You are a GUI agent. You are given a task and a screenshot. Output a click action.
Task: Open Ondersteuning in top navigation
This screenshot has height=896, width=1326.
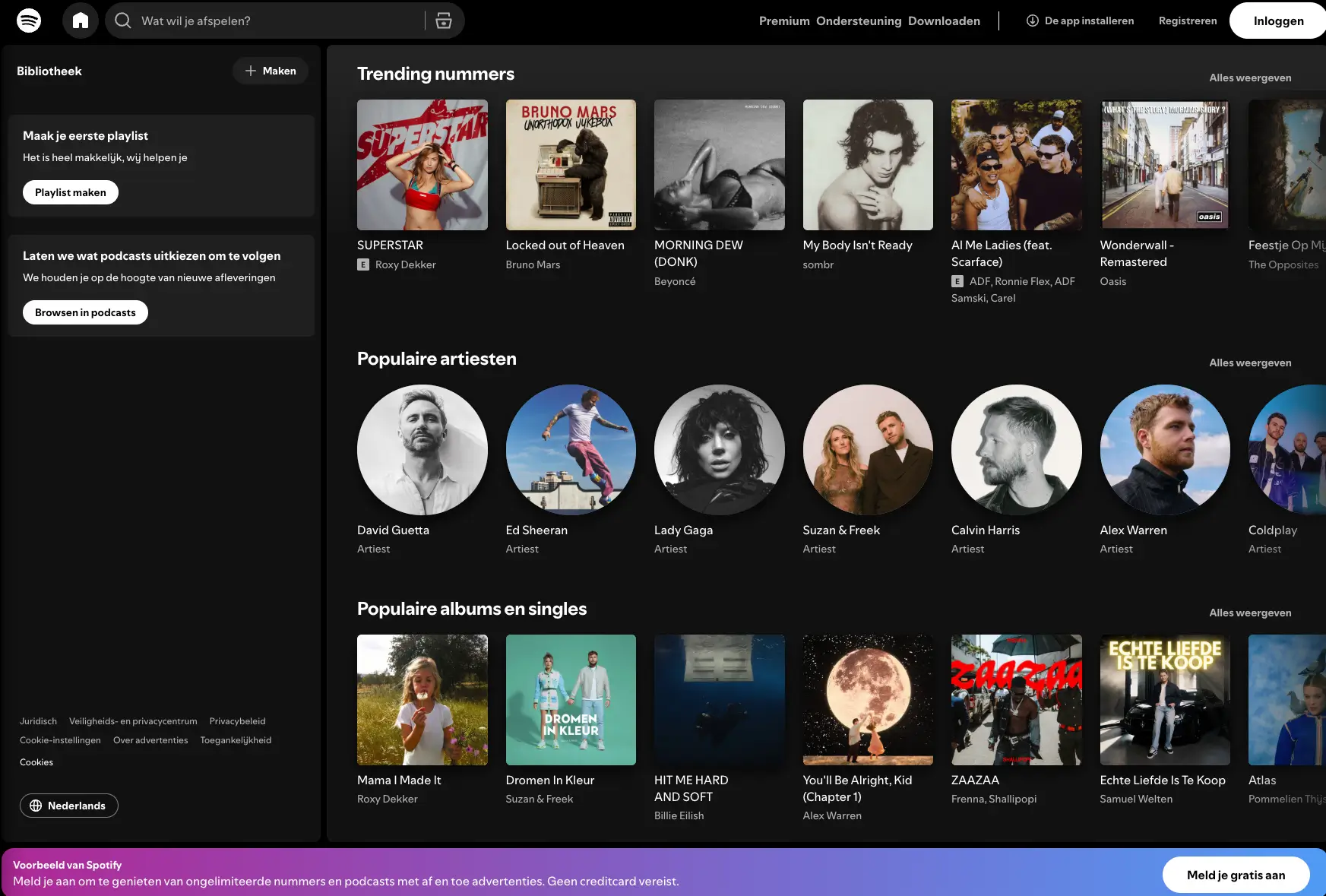click(x=859, y=21)
